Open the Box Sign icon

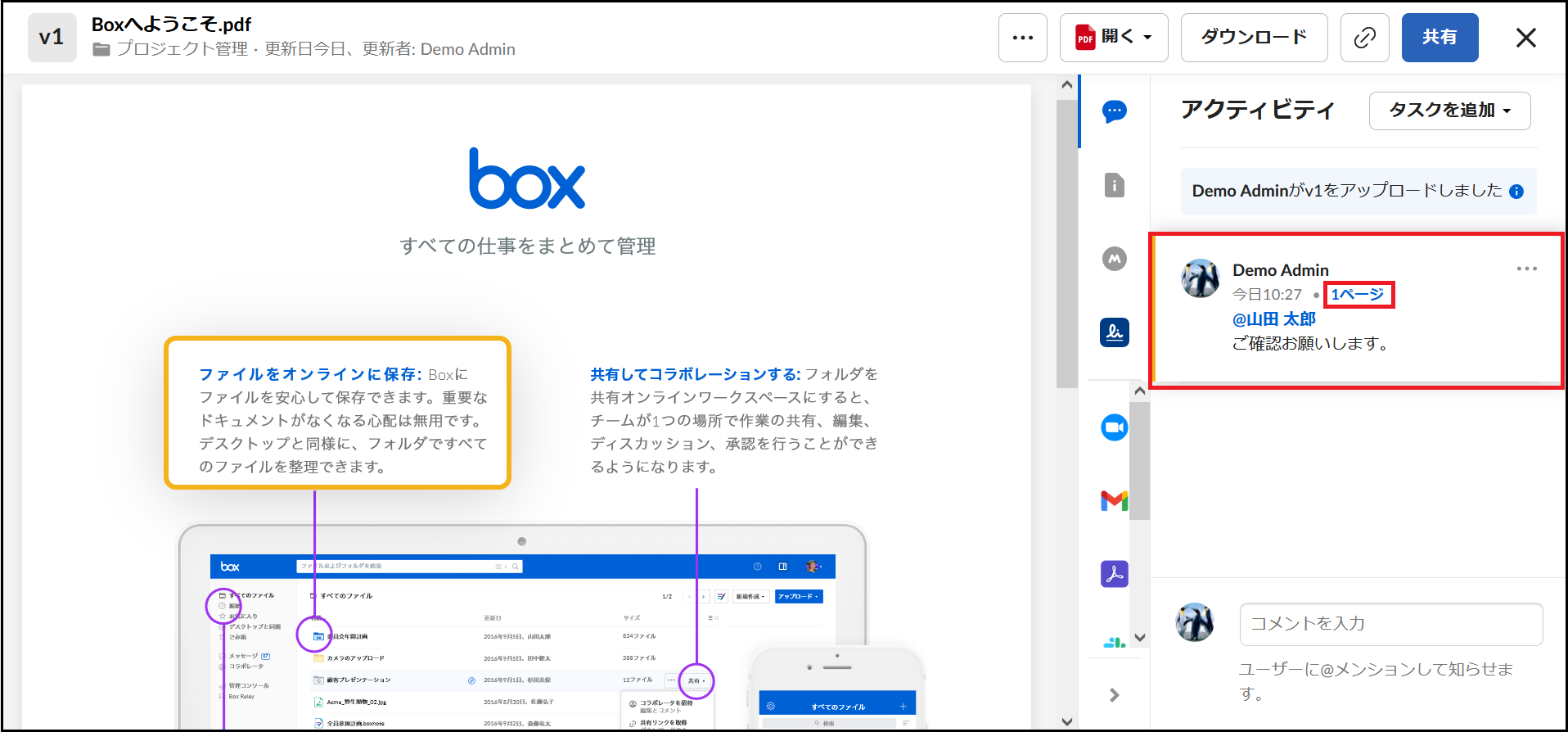click(x=1114, y=332)
